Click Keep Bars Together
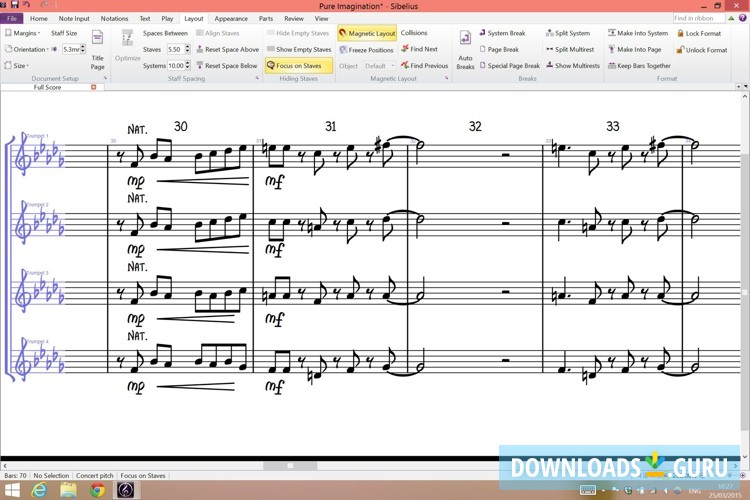The height and width of the screenshot is (500, 750). click(639, 66)
